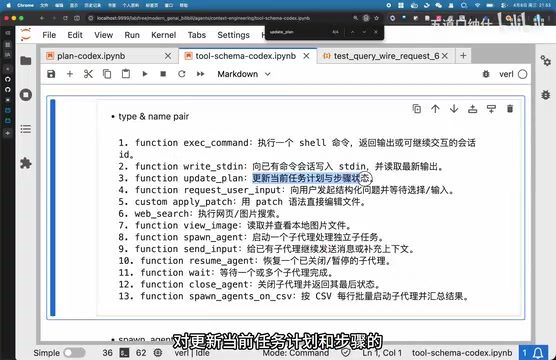Paste cell from clipboard icon

click(x=126, y=74)
